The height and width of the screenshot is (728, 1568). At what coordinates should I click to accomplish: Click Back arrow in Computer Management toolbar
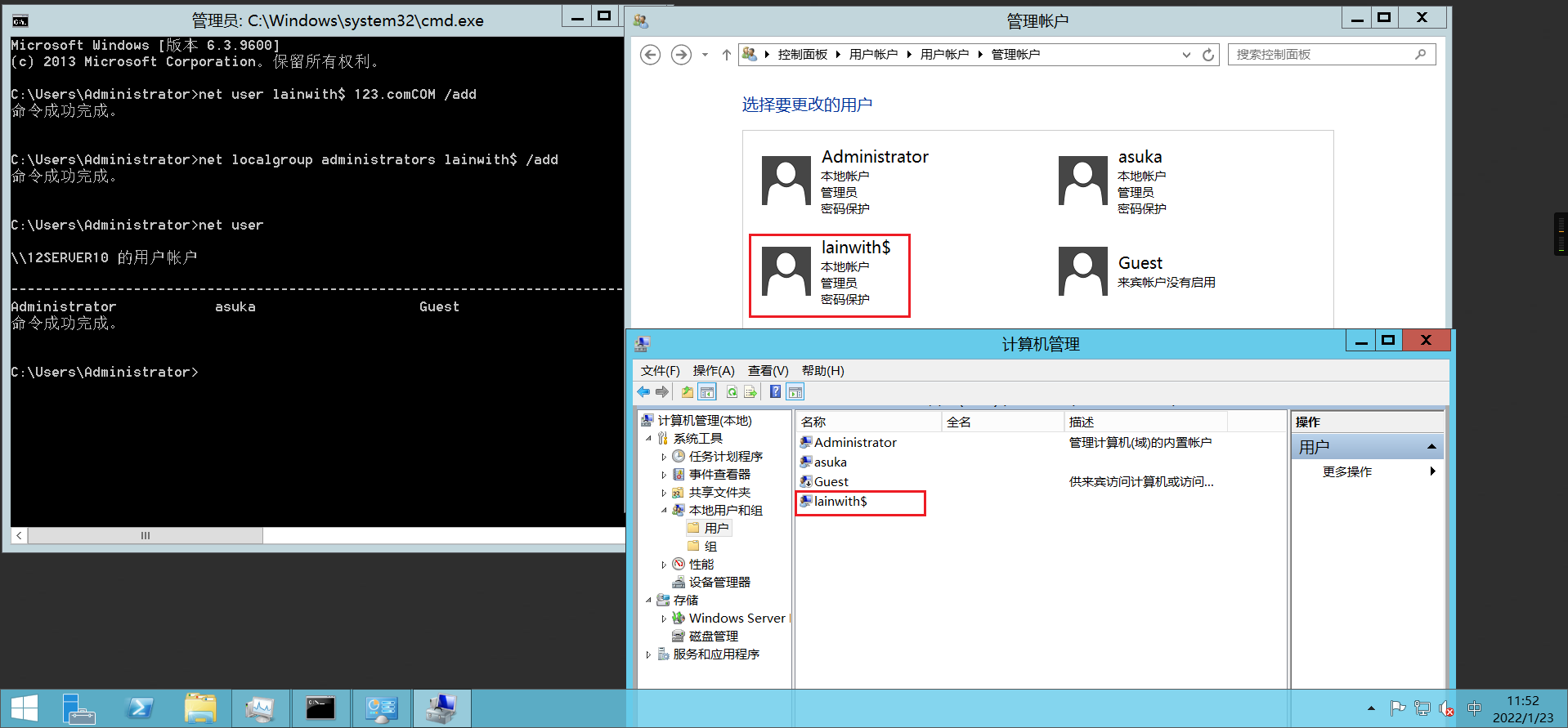pyautogui.click(x=644, y=392)
